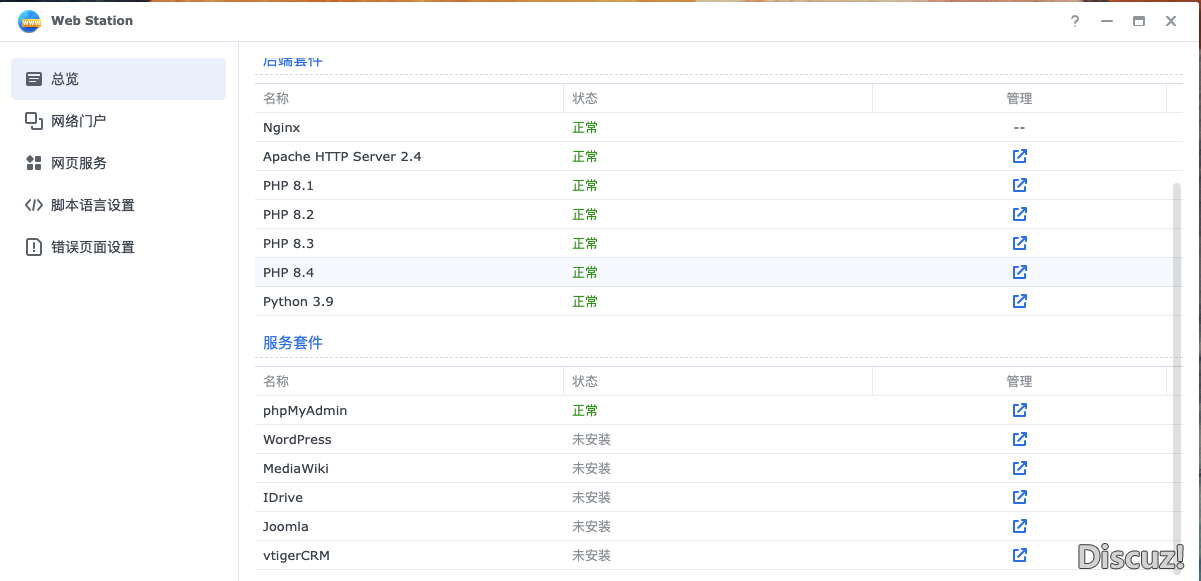Open MediaWiki management link icon

tap(1019, 468)
